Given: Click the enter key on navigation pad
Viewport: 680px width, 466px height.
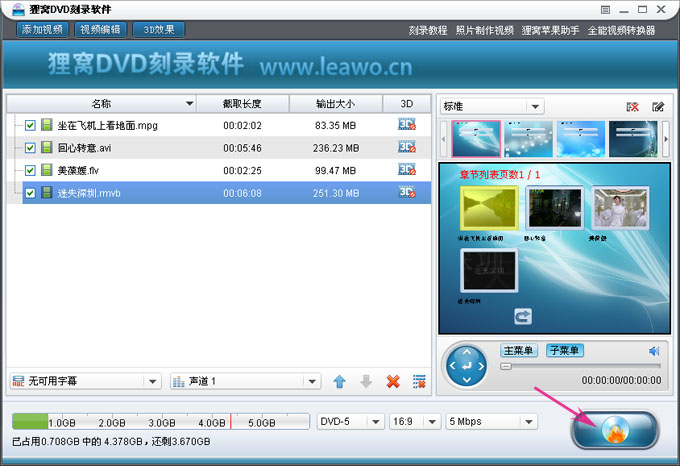Looking at the screenshot, I should point(467,366).
